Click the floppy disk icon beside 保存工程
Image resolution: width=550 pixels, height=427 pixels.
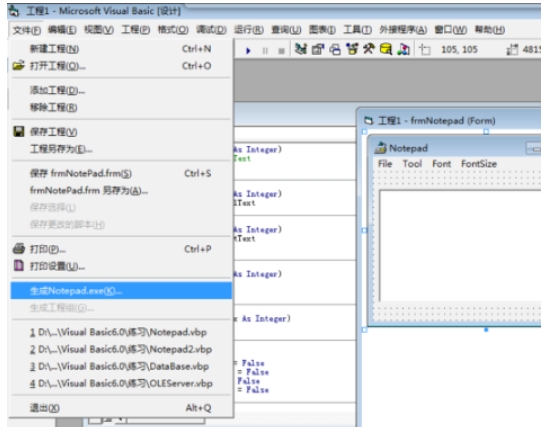tap(19, 132)
